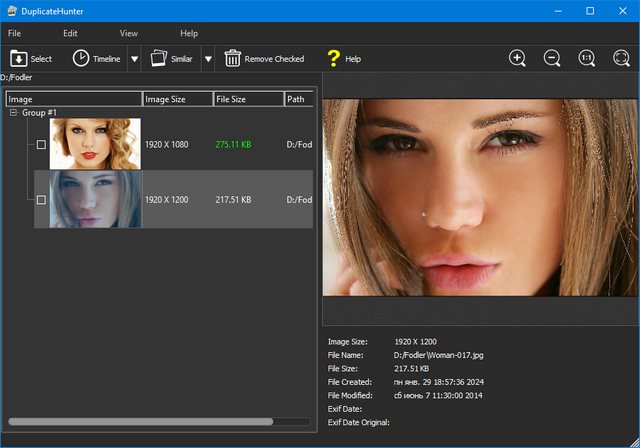This screenshot has height=448, width=640.
Task: Click the fit-to-window zoom icon
Action: tap(621, 58)
